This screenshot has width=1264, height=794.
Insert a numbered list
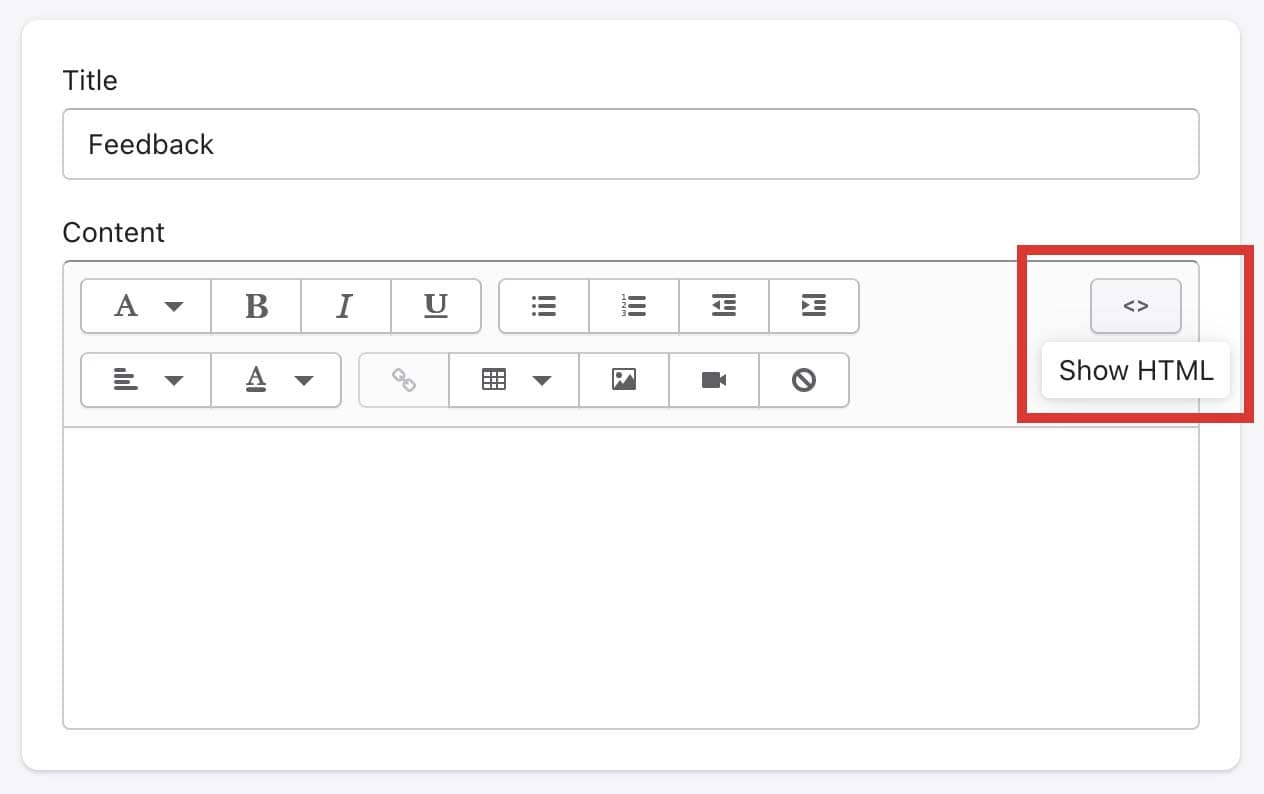(634, 306)
